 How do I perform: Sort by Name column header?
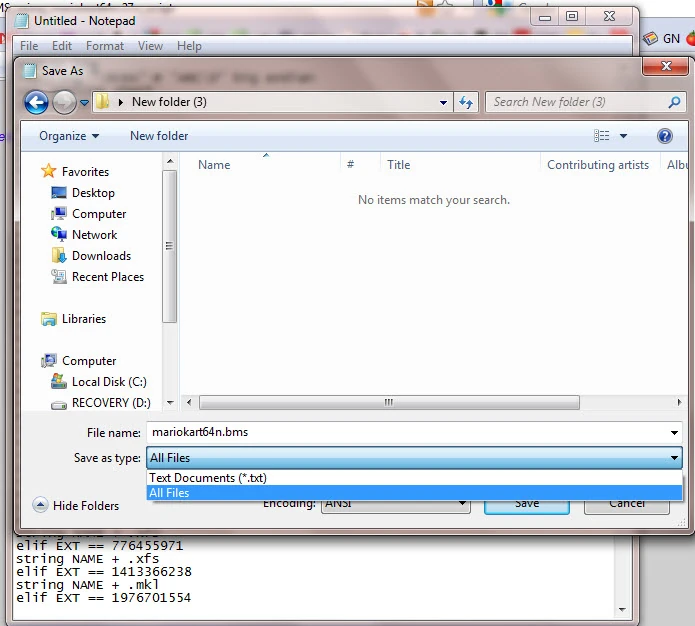pyautogui.click(x=214, y=165)
